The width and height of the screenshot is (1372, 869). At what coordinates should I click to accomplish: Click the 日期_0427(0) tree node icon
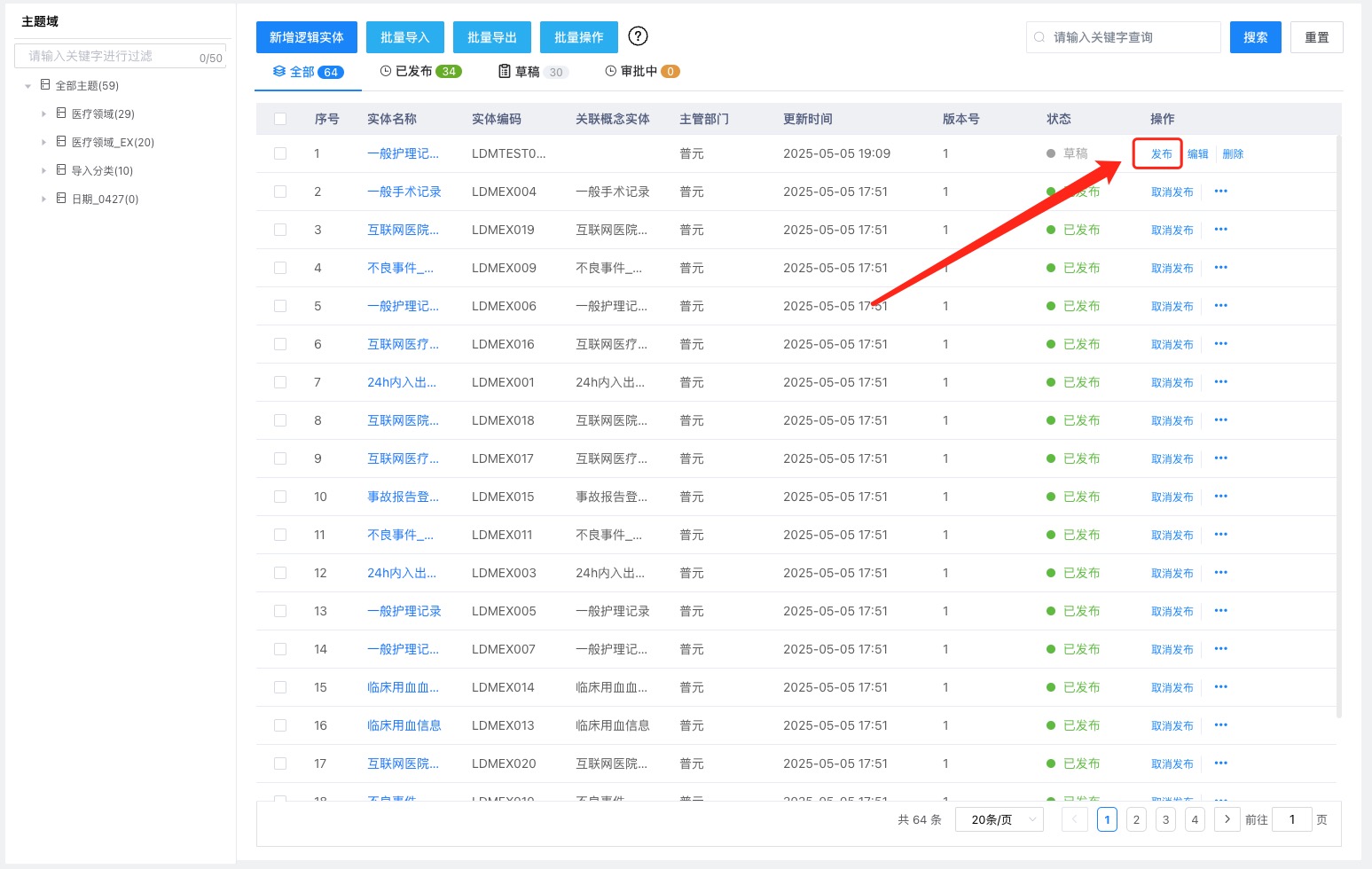(61, 199)
